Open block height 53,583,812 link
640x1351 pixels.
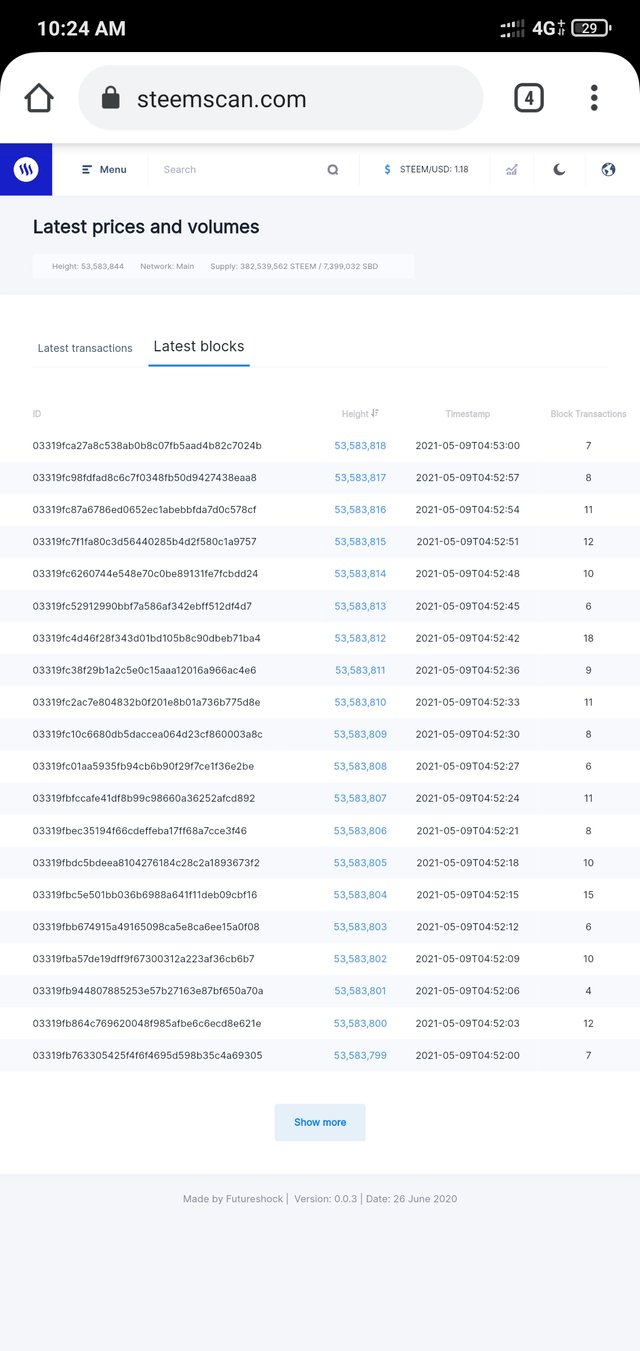pyautogui.click(x=360, y=638)
